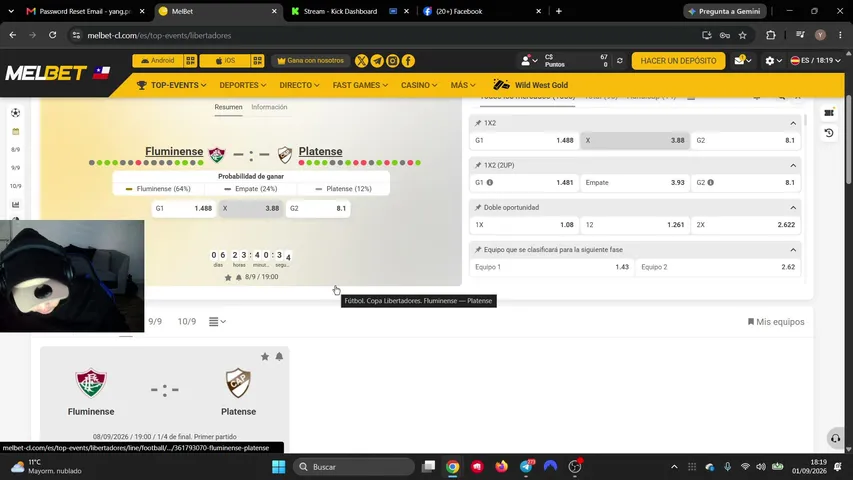The image size is (853, 480).
Task: Open the messages envelope dropdown
Action: click(743, 60)
